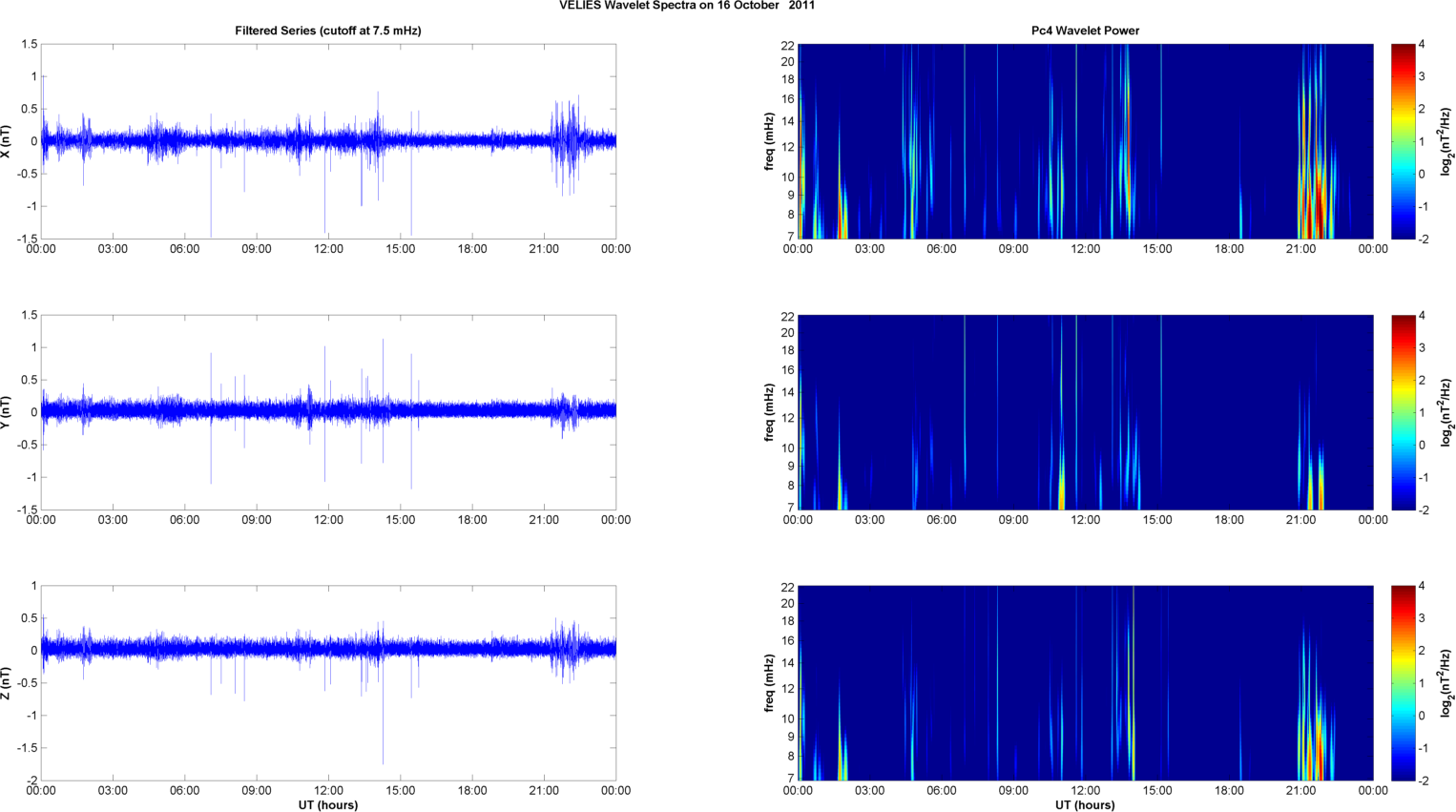Click the bottom spectrogram's colorbar
The image size is (1456, 812).
click(1403, 683)
